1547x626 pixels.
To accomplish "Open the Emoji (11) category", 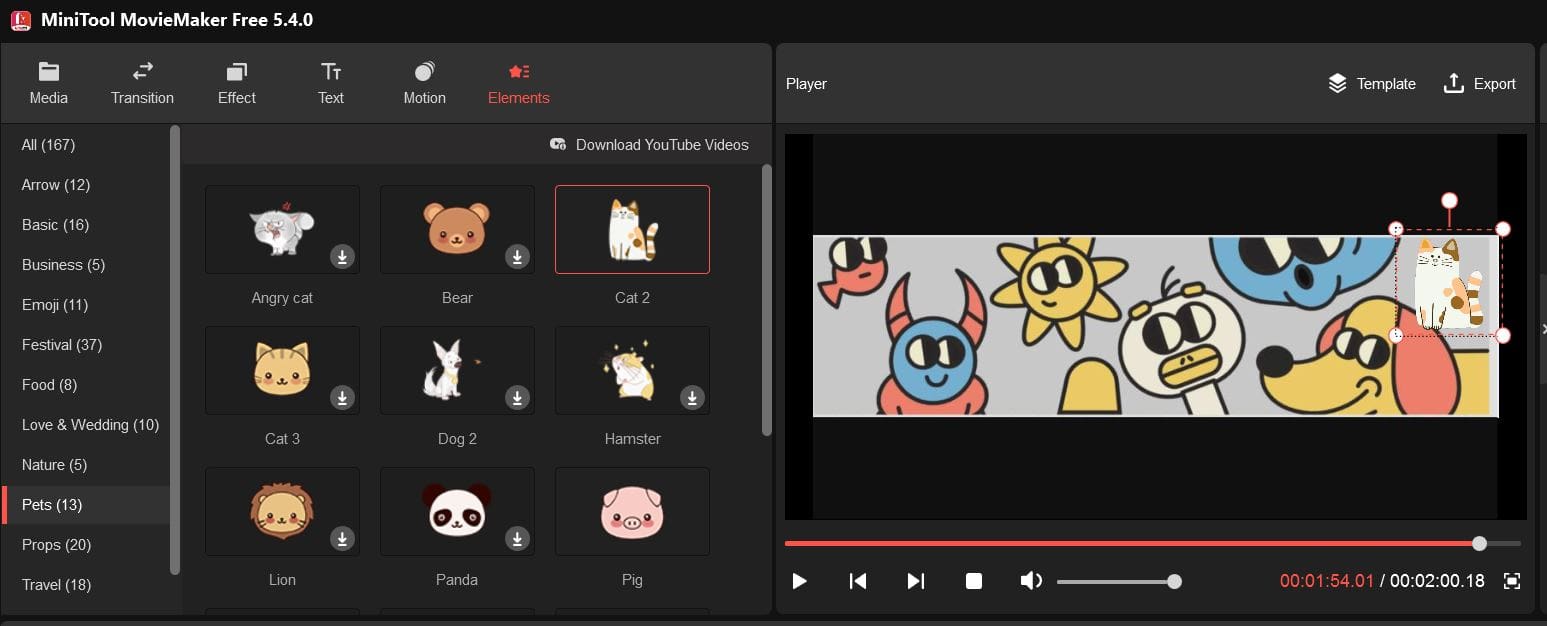I will (86, 305).
